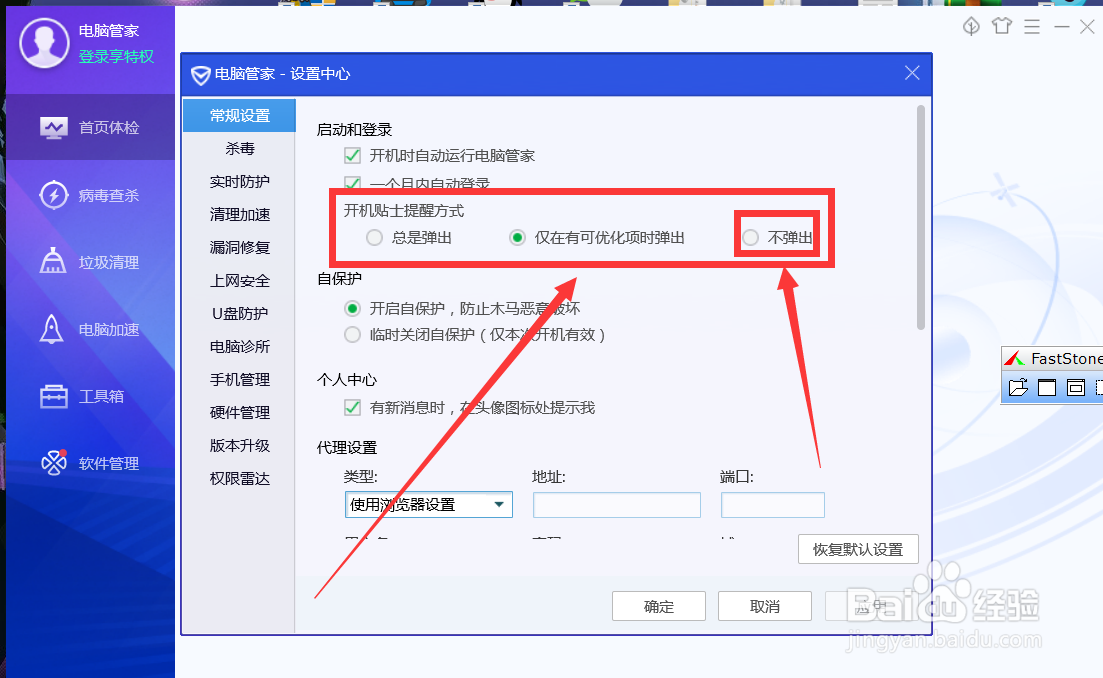Screen dimensions: 1103x678
Task: Select 开启自保护 radio option
Action: [x=352, y=309]
